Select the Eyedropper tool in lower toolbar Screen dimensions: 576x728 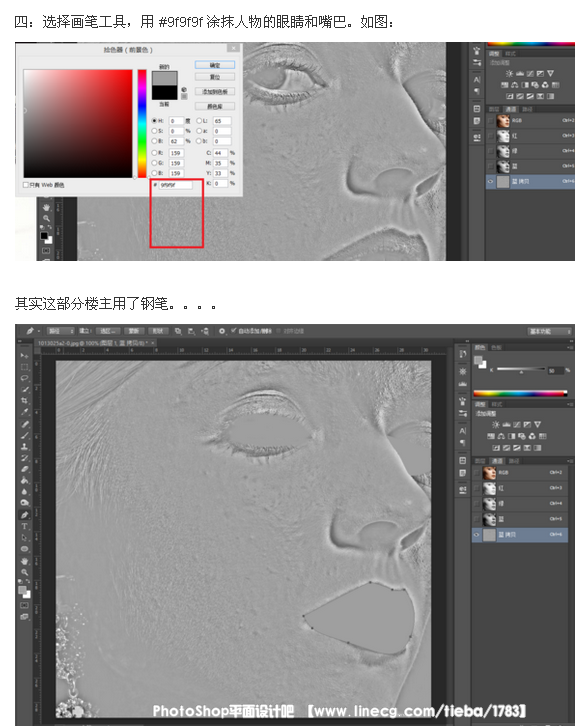[24, 411]
